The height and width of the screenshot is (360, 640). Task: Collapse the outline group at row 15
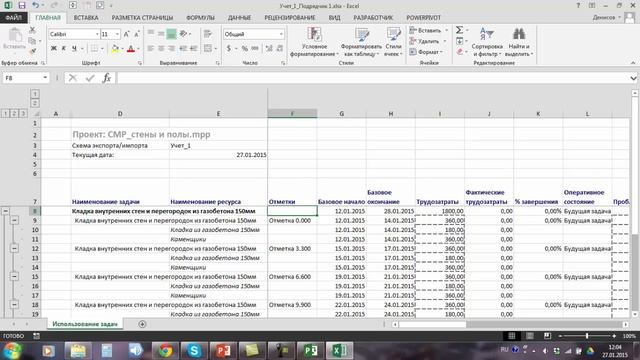tap(14, 276)
